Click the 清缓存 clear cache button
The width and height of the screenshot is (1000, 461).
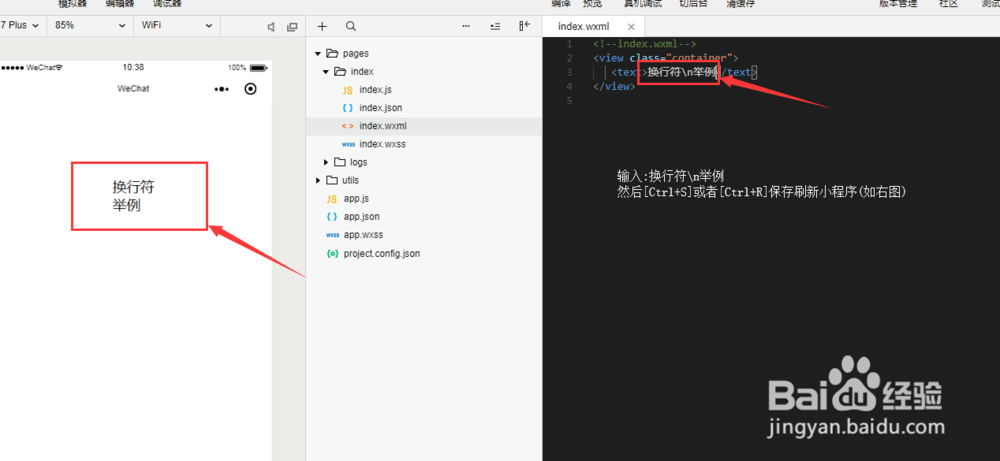[x=740, y=3]
